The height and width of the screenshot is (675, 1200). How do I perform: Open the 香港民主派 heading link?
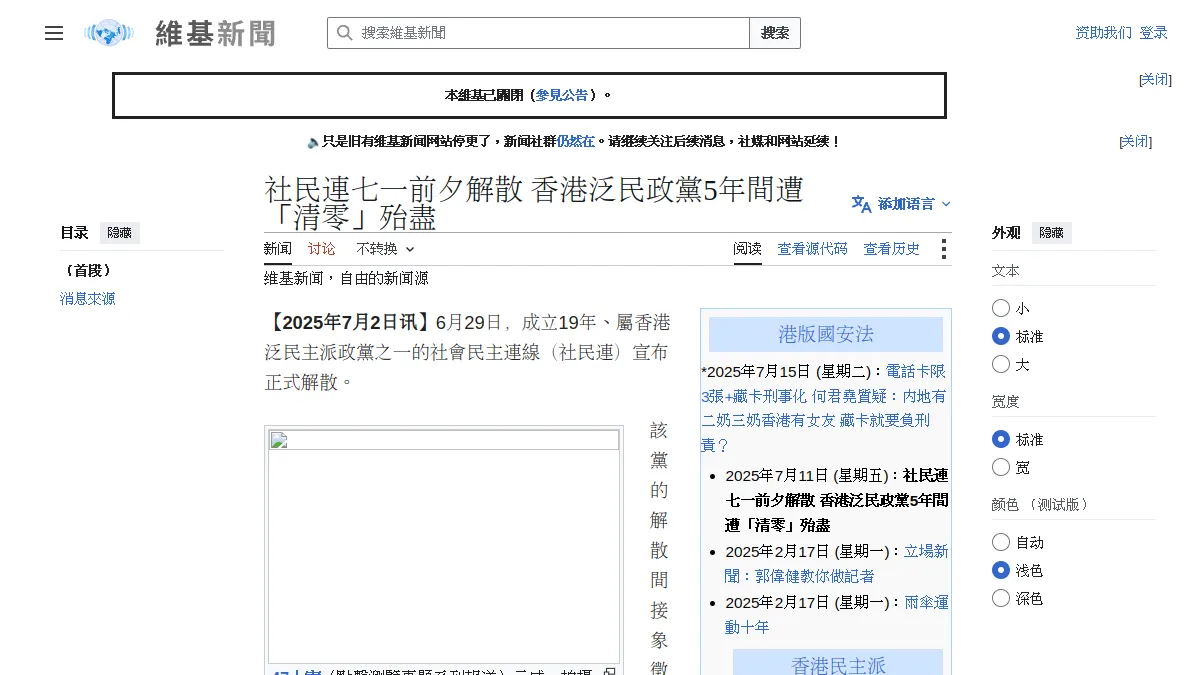point(838,665)
